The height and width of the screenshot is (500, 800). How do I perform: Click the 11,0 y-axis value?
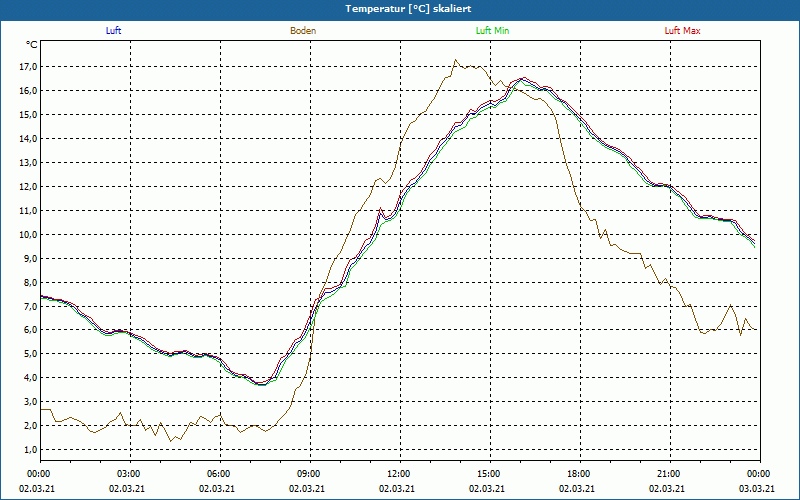click(x=29, y=211)
